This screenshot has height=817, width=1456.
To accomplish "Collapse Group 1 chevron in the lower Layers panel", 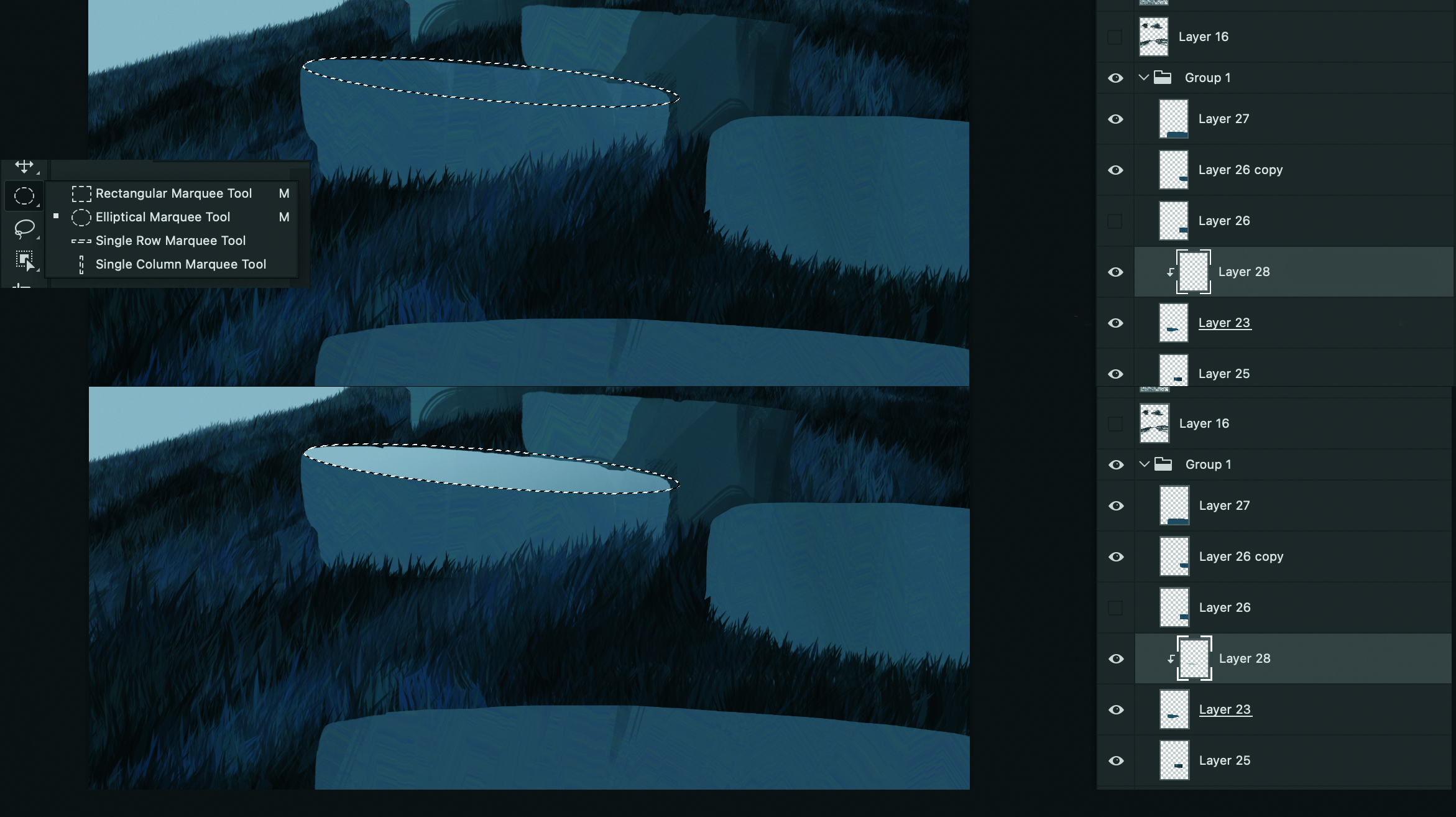I will 1144,464.
